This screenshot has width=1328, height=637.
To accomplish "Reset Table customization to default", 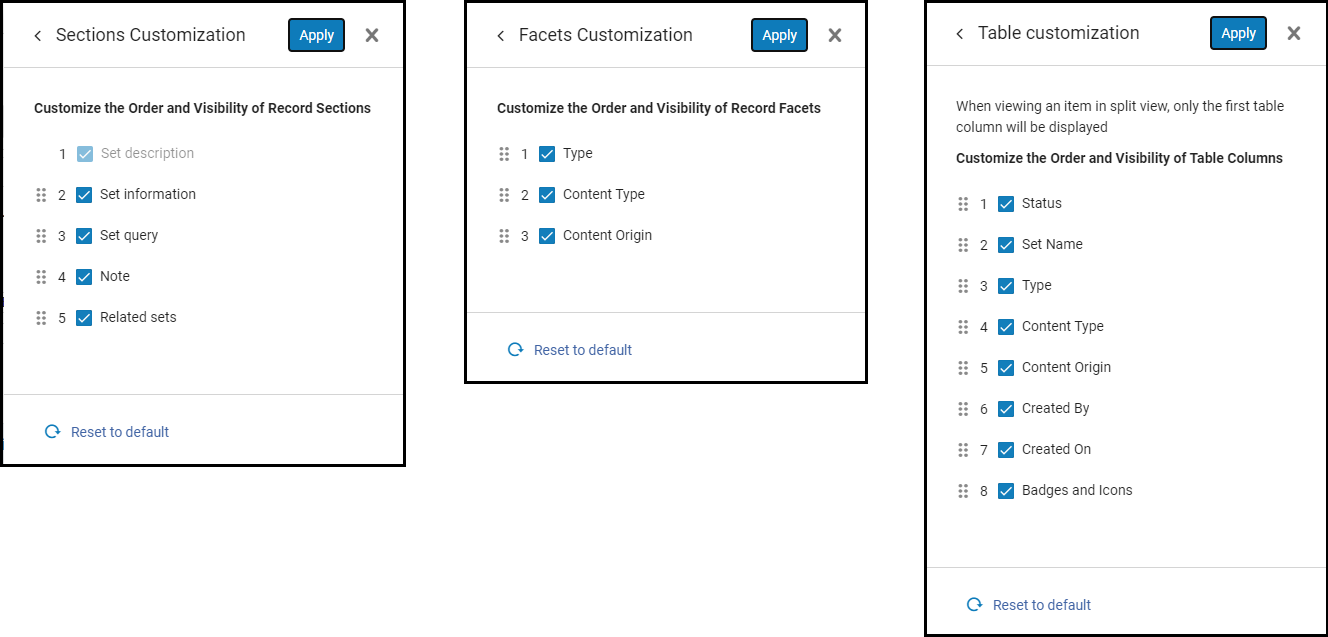I will point(1029,605).
